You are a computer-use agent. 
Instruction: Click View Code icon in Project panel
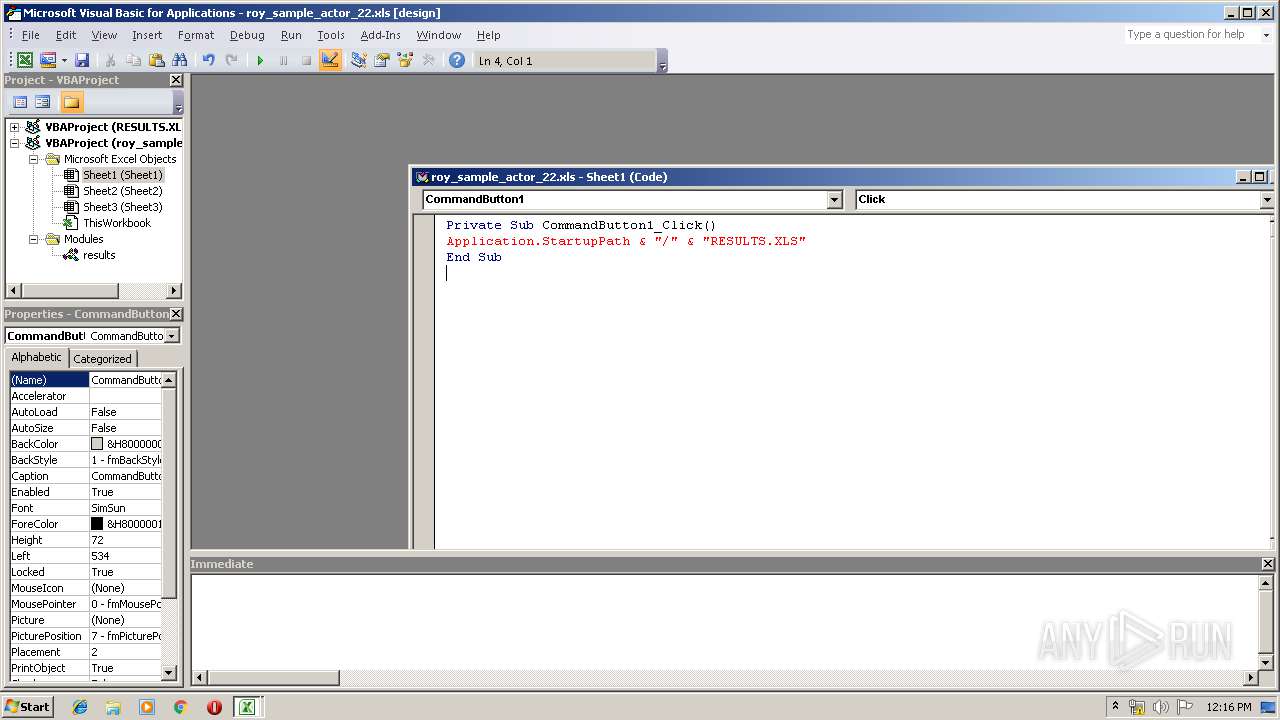click(20, 102)
